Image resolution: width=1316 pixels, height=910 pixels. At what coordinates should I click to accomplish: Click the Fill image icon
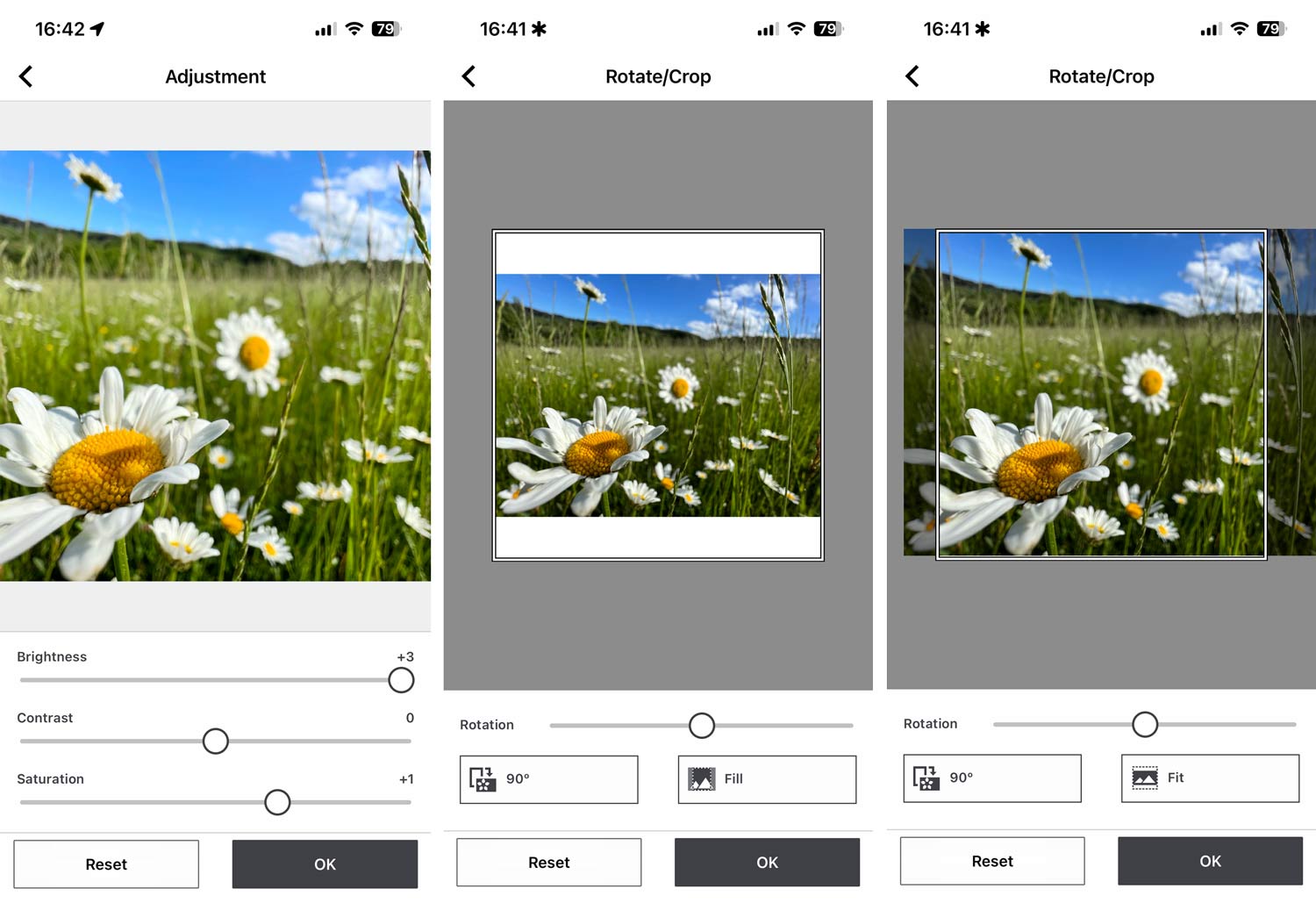coord(701,779)
